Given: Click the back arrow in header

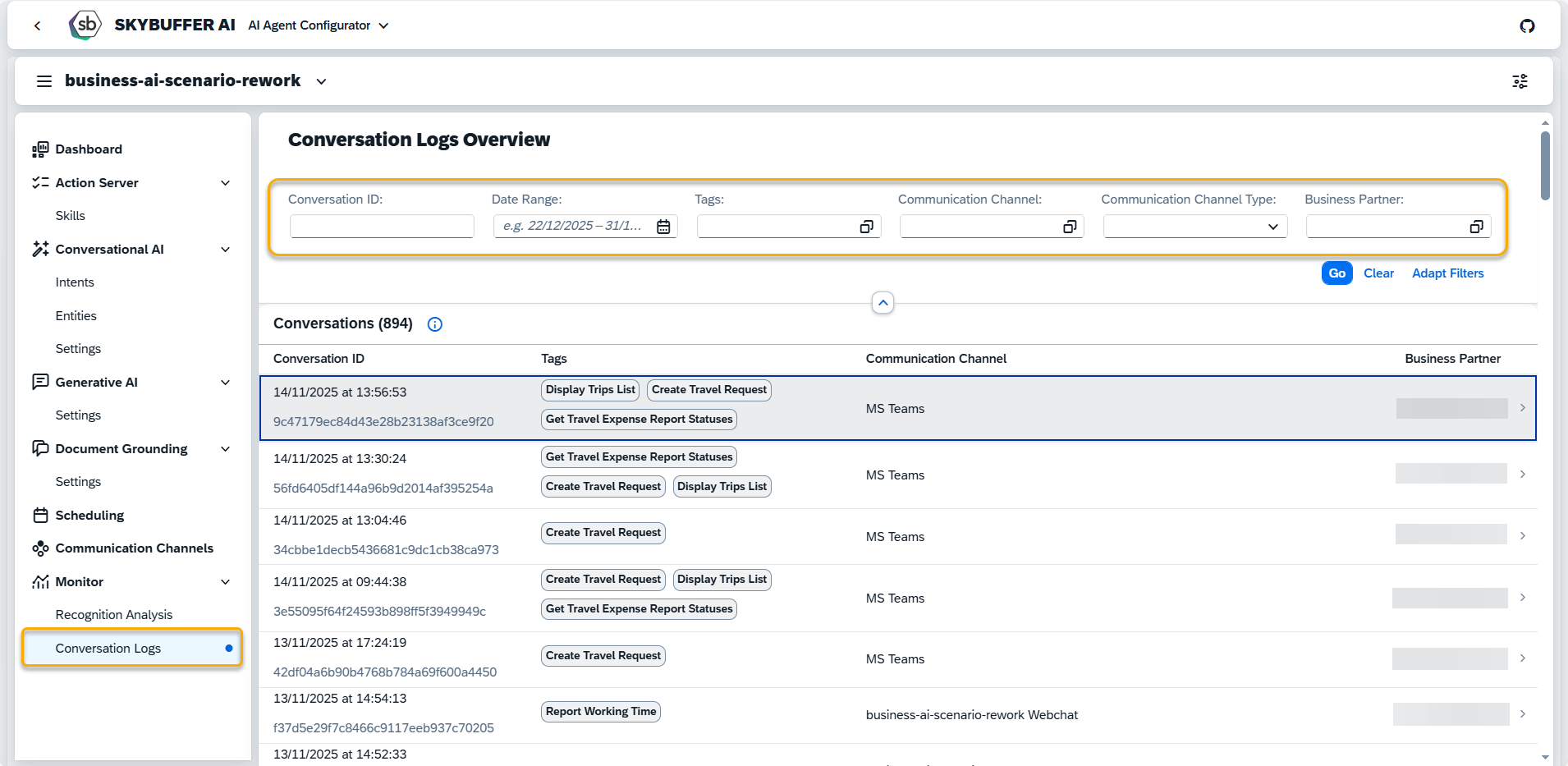Looking at the screenshot, I should (x=37, y=25).
